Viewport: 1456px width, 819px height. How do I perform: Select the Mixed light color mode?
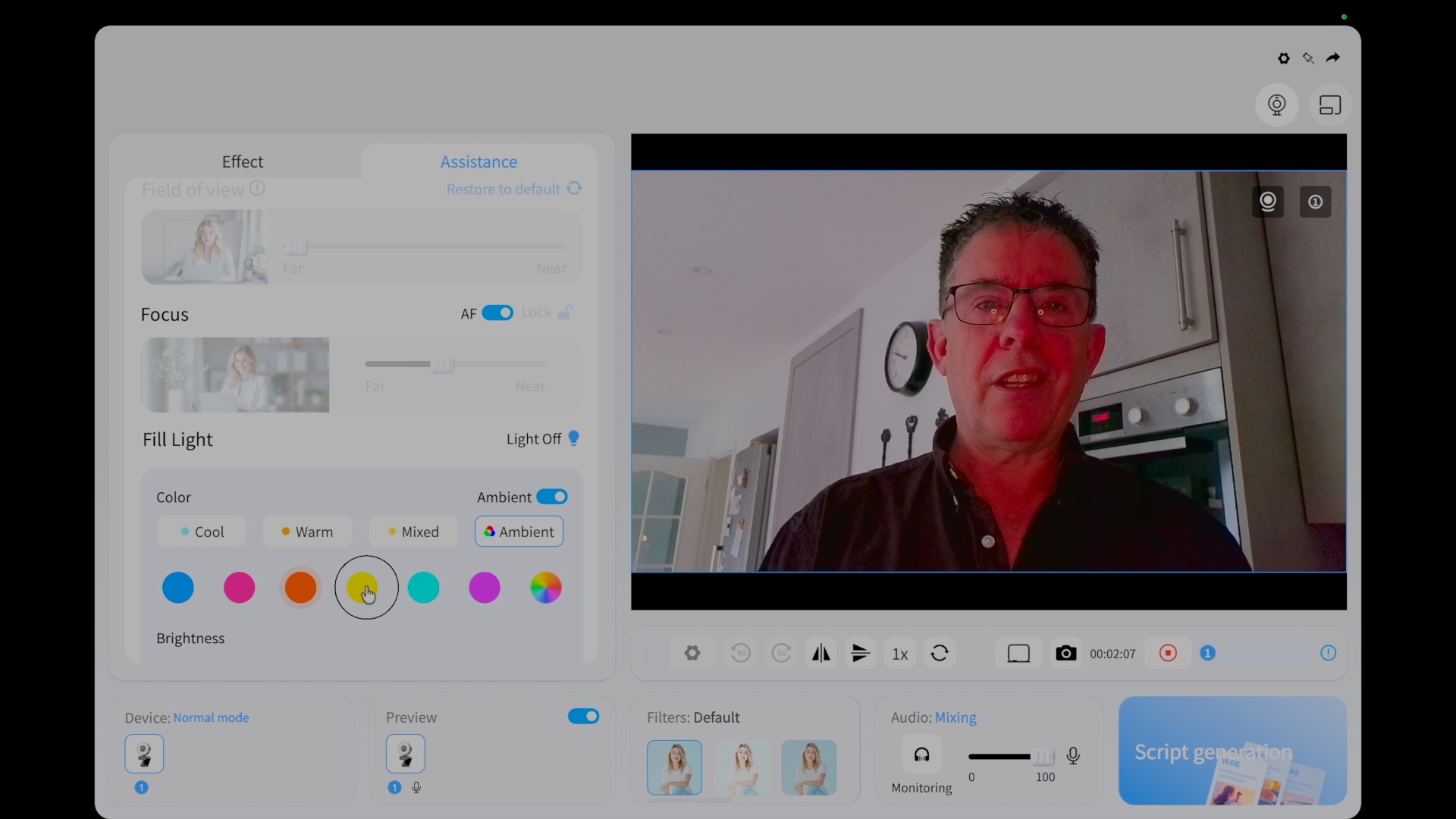[x=413, y=532]
